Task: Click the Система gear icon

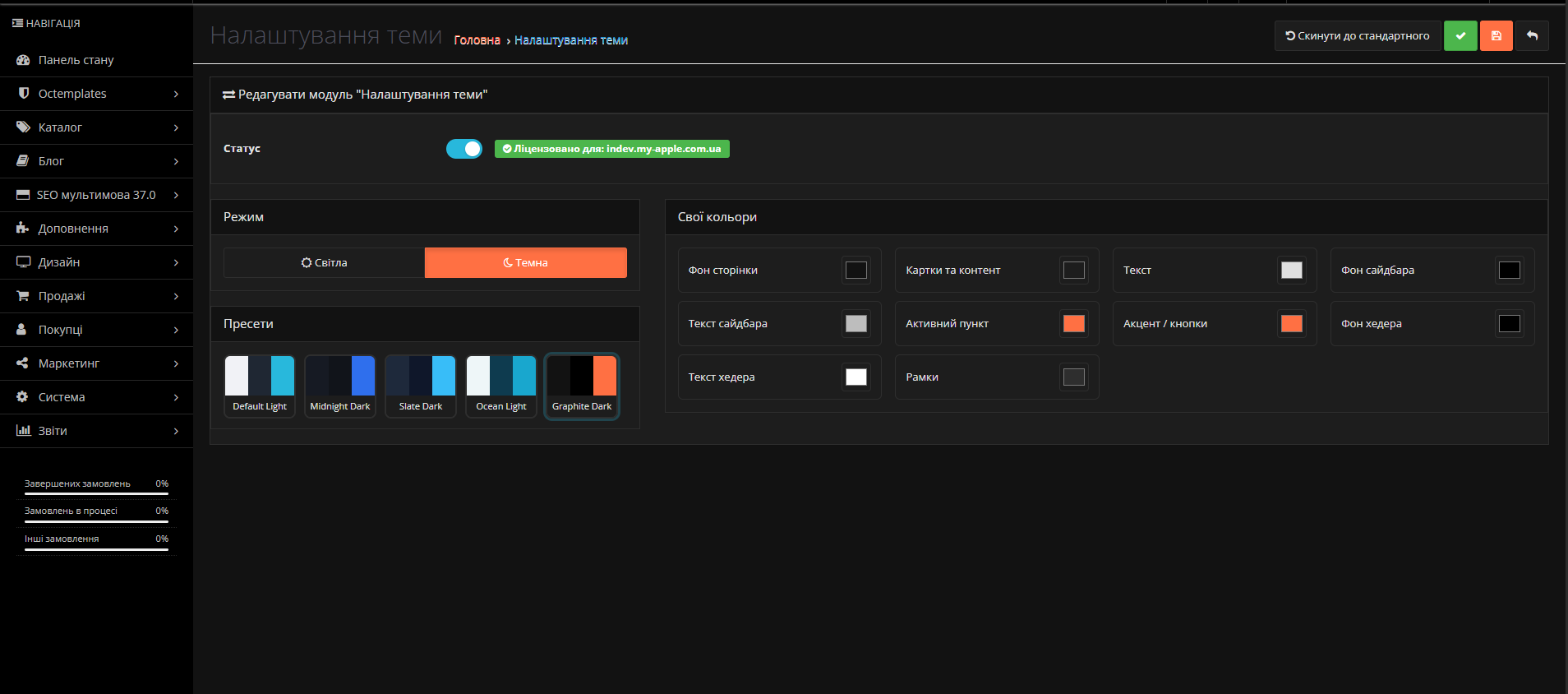Action: click(22, 397)
